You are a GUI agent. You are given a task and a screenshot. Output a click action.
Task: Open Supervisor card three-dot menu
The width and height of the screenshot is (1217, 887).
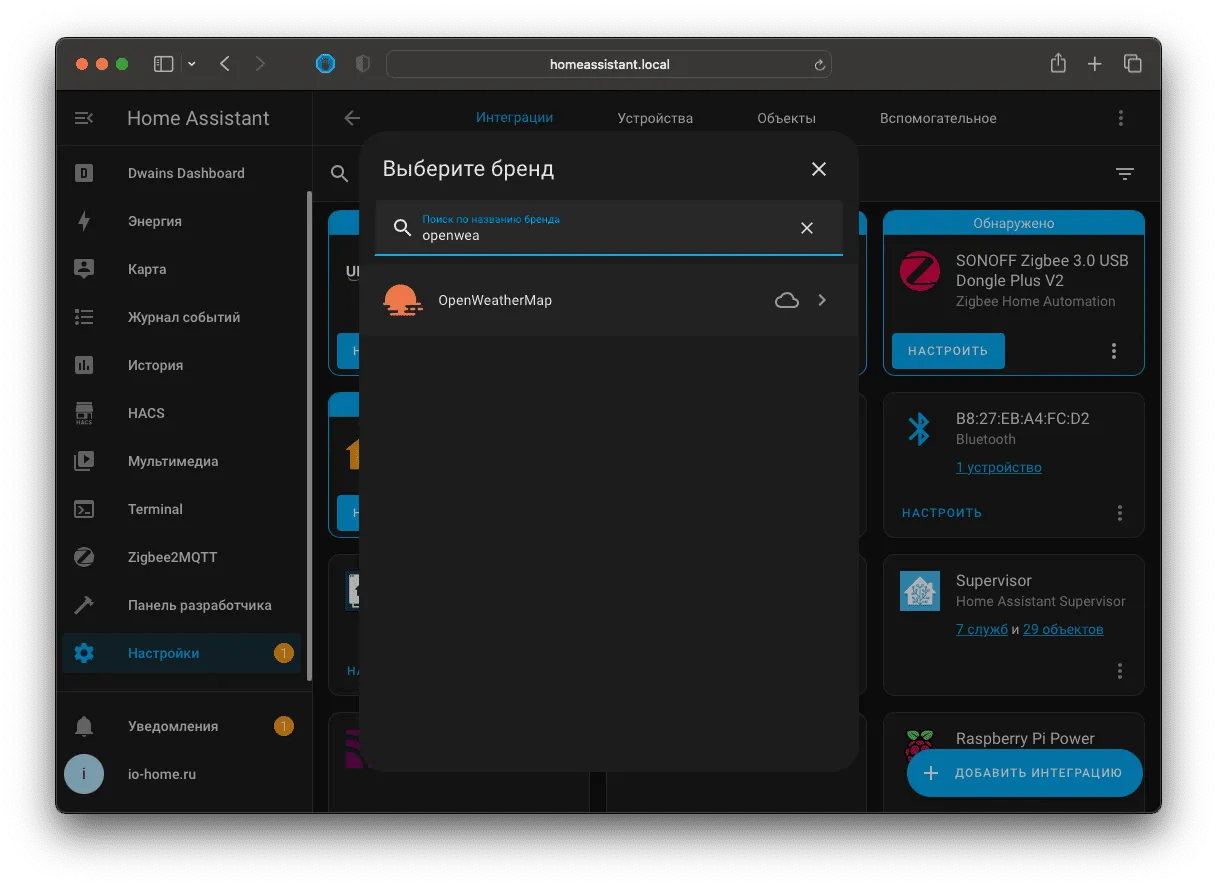[1120, 671]
